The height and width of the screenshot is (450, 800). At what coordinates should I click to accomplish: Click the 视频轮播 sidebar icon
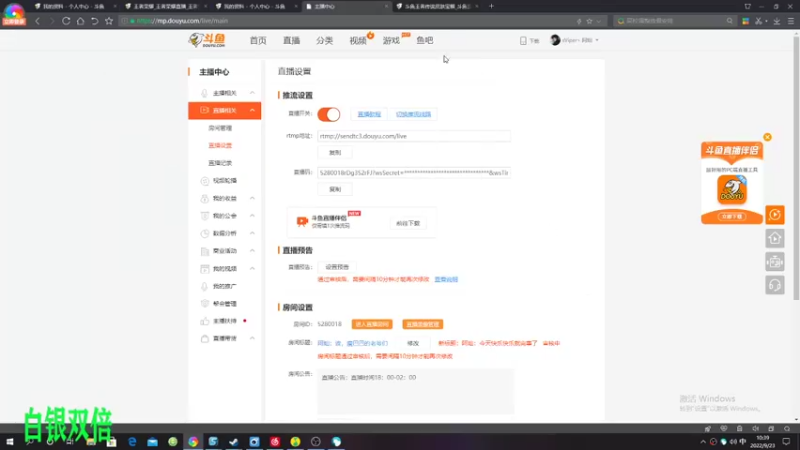(205, 181)
